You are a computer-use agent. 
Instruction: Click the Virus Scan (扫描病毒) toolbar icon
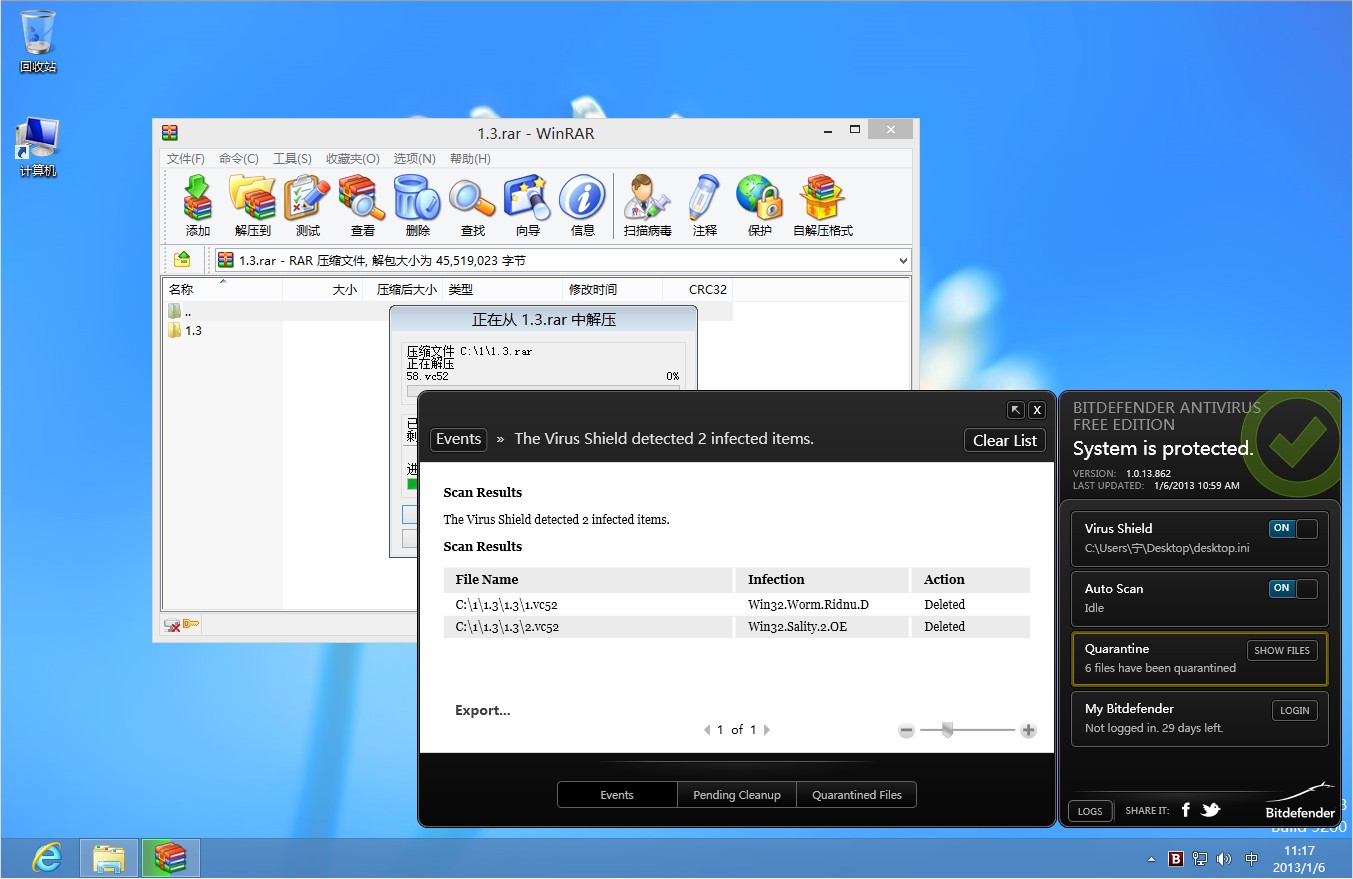[647, 205]
